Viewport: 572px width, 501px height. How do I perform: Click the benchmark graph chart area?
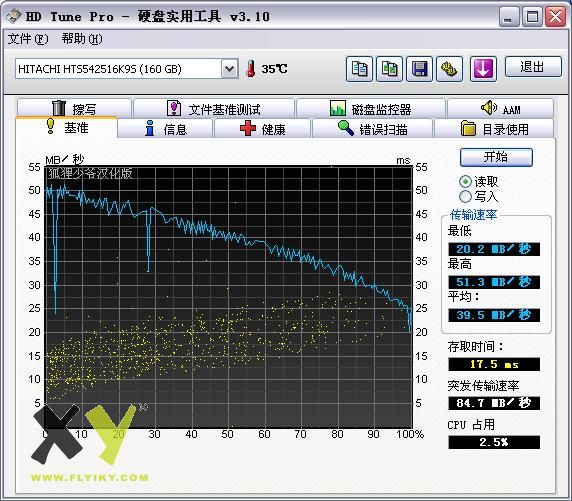(228, 297)
